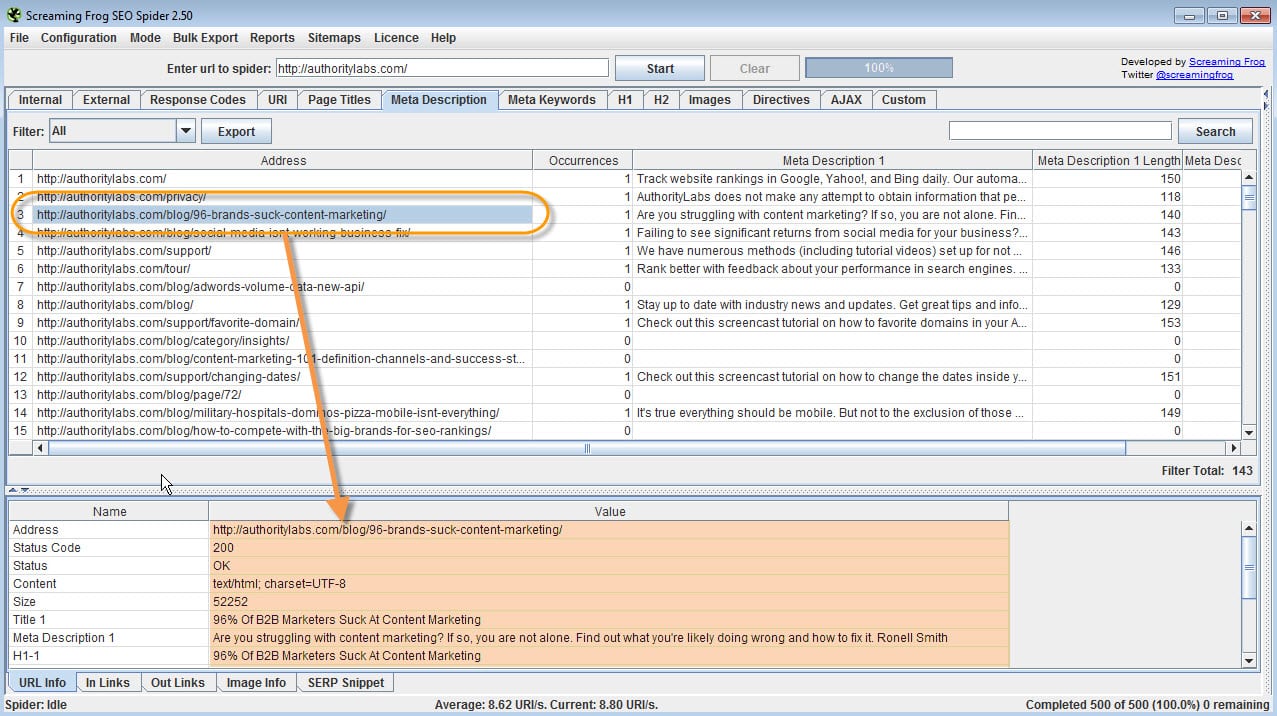Open the Custom tab

(904, 100)
